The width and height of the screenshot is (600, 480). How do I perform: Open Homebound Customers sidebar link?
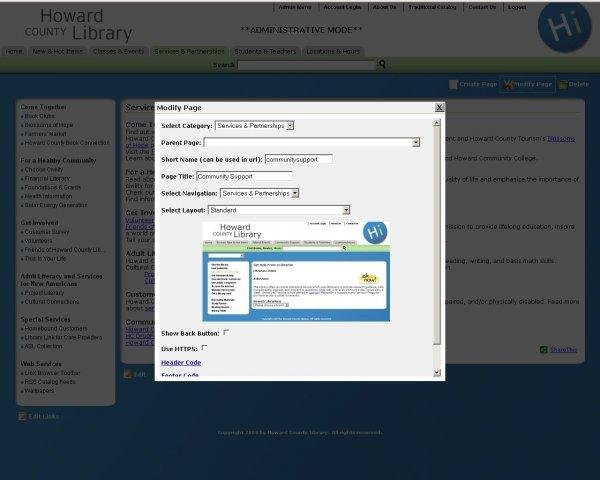[55, 328]
